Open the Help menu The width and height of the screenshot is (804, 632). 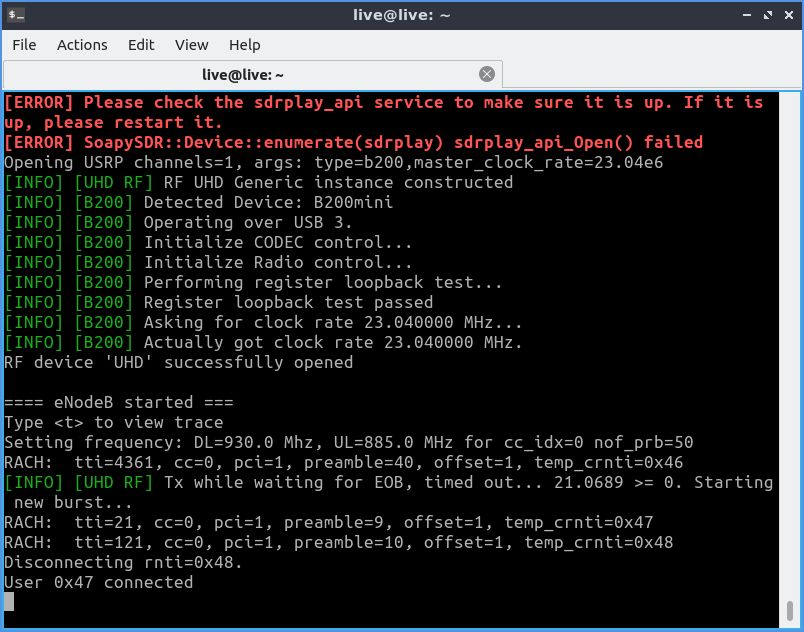point(244,45)
